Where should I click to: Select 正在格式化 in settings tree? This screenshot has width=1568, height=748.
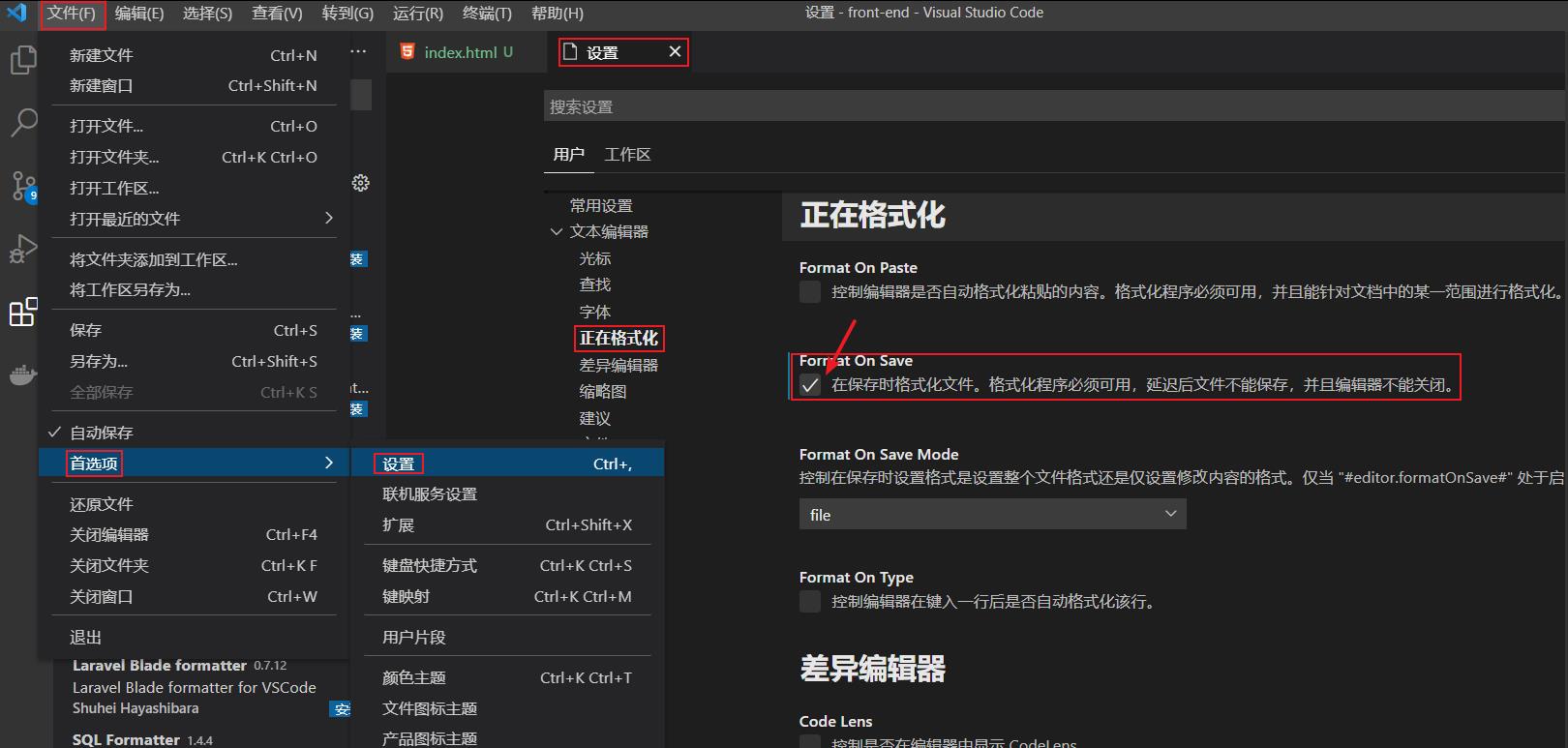[x=618, y=338]
